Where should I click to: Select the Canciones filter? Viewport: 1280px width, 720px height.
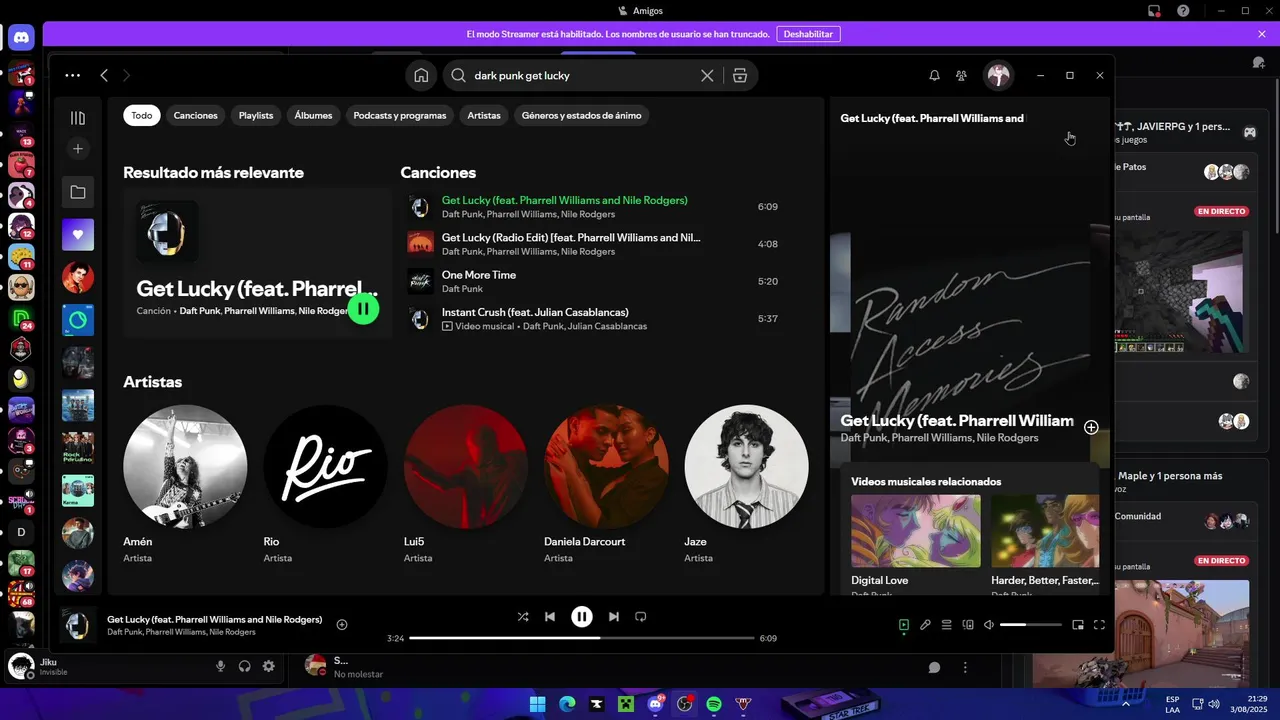[x=196, y=115]
